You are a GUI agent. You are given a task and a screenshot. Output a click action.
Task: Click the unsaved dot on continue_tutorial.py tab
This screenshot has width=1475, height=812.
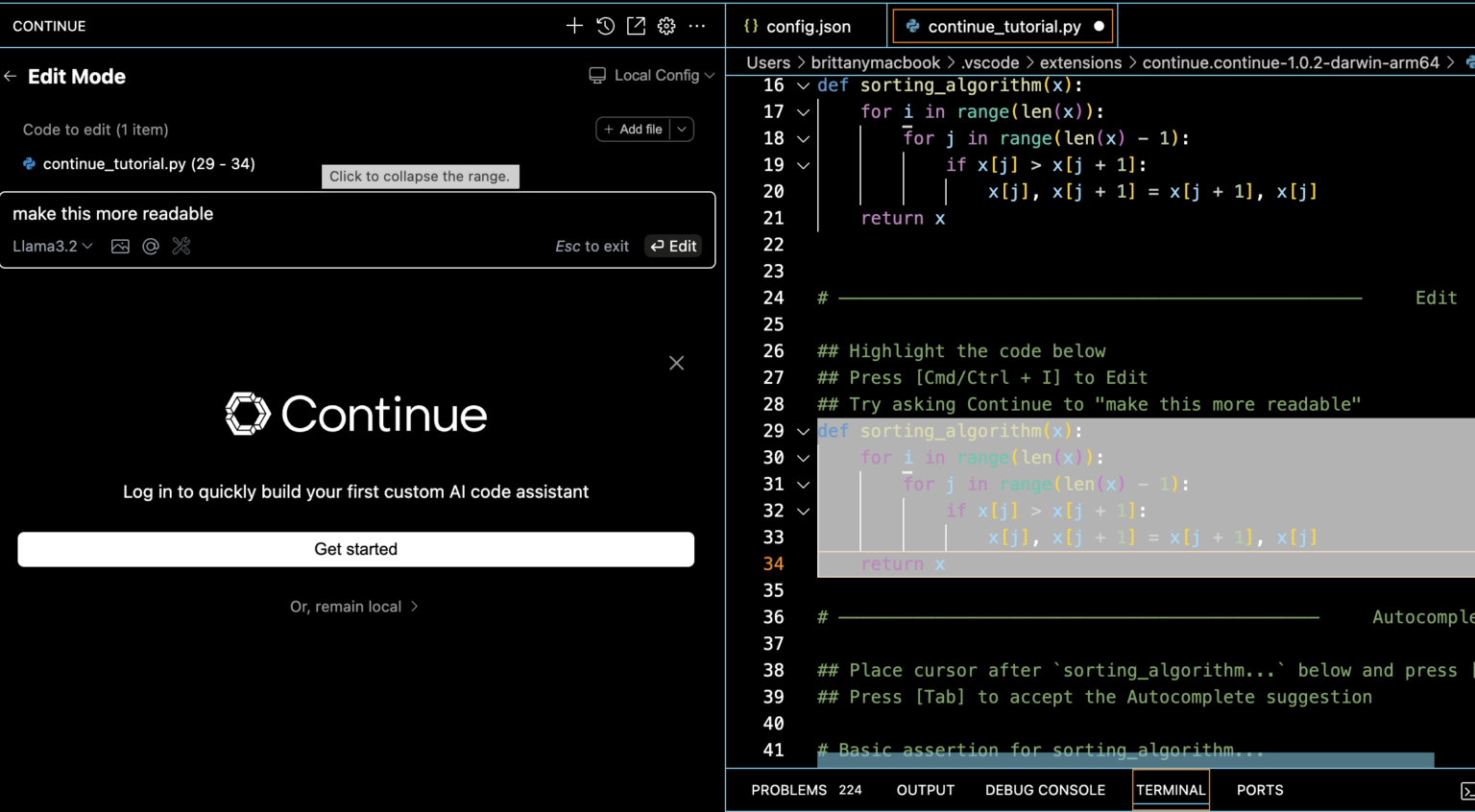coord(1100,26)
